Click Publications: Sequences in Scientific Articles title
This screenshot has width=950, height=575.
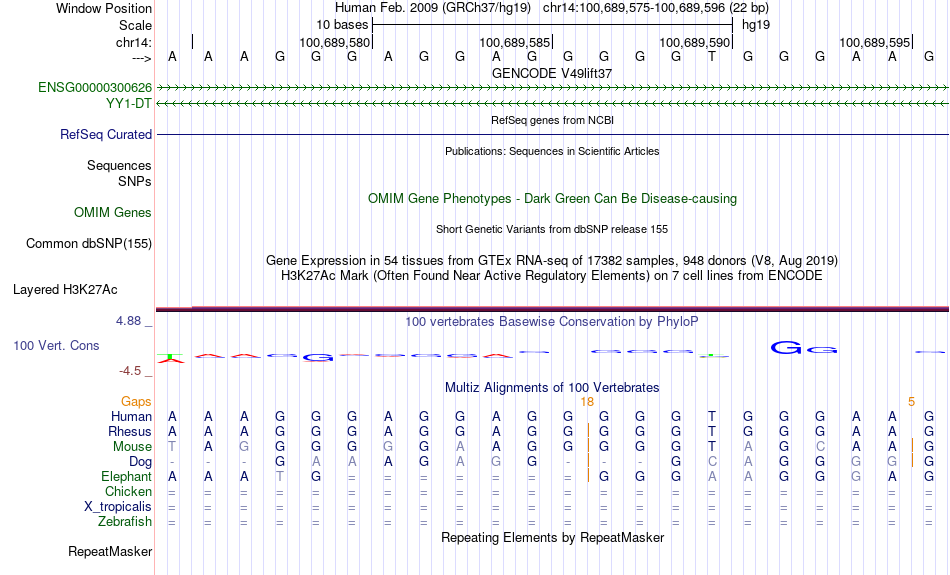pyautogui.click(x=552, y=151)
